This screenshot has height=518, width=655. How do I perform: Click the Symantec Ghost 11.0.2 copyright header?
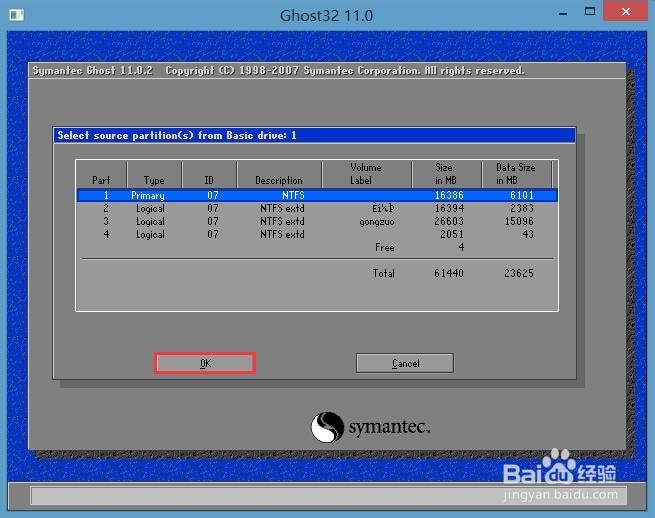(278, 70)
